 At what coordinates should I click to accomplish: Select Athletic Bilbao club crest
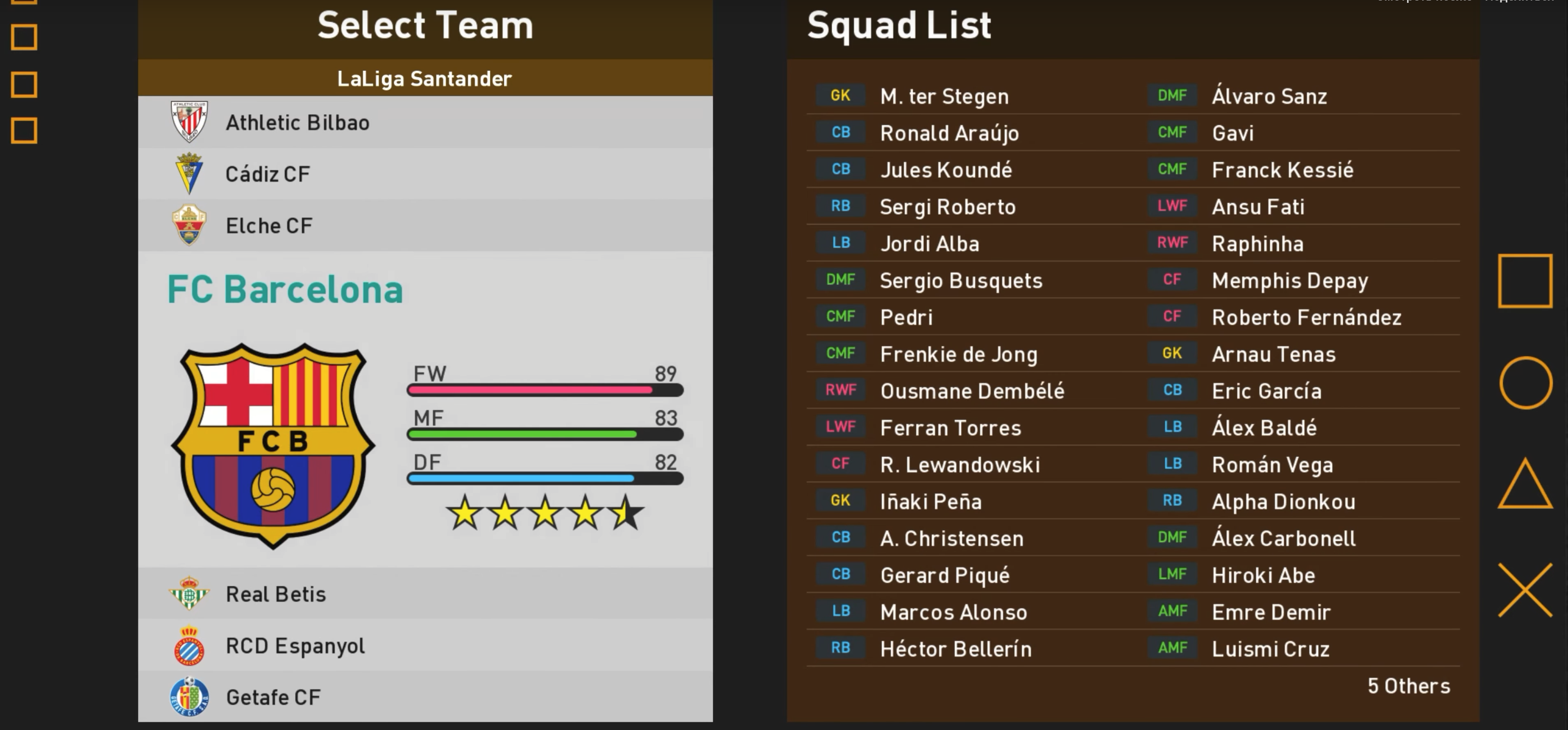pos(189,122)
